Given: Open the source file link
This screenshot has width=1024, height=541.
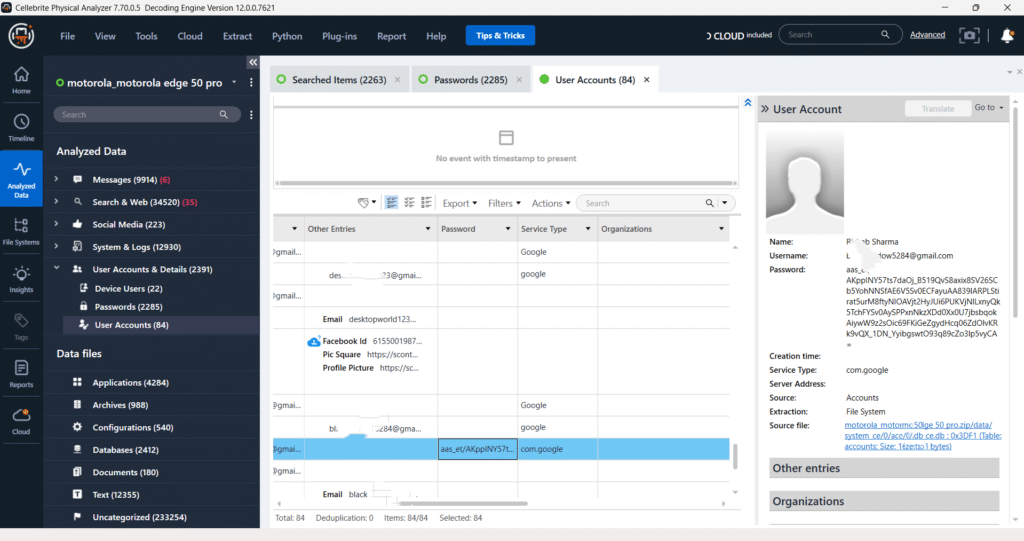Looking at the screenshot, I should [922, 436].
